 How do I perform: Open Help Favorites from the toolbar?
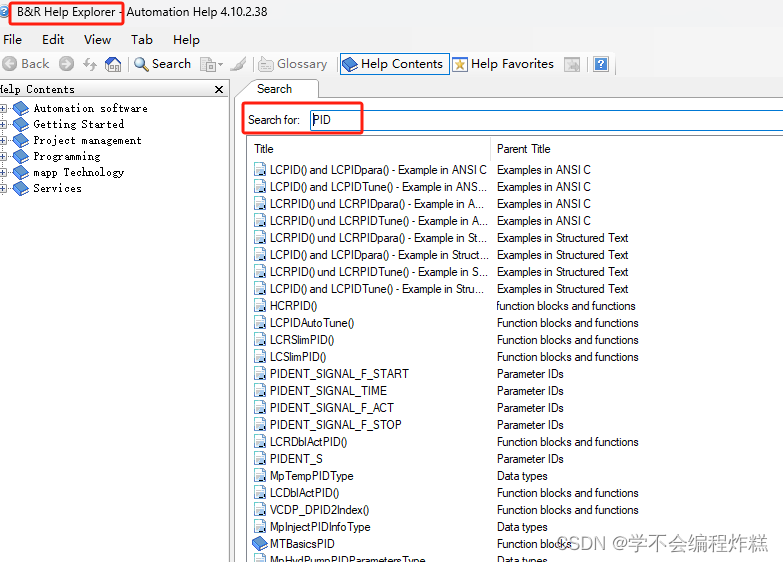coord(503,64)
